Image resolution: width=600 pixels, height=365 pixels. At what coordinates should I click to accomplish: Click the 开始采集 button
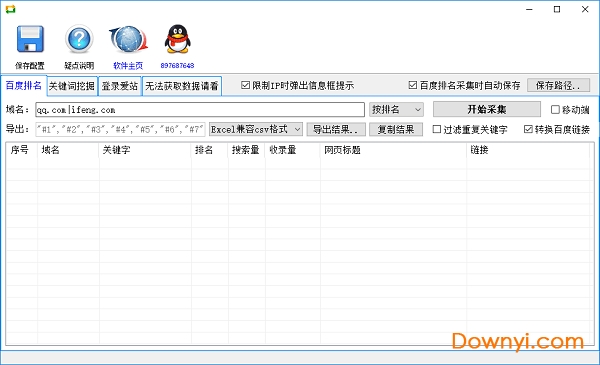click(487, 109)
